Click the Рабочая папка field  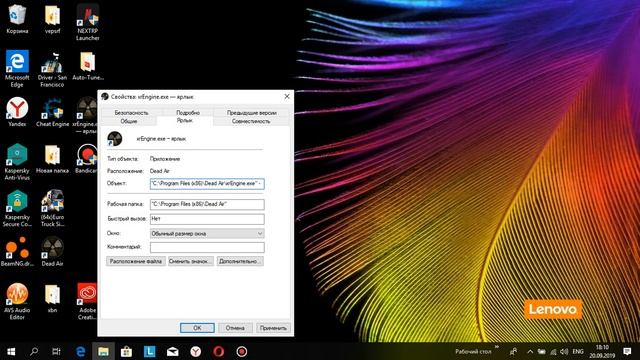tap(207, 204)
